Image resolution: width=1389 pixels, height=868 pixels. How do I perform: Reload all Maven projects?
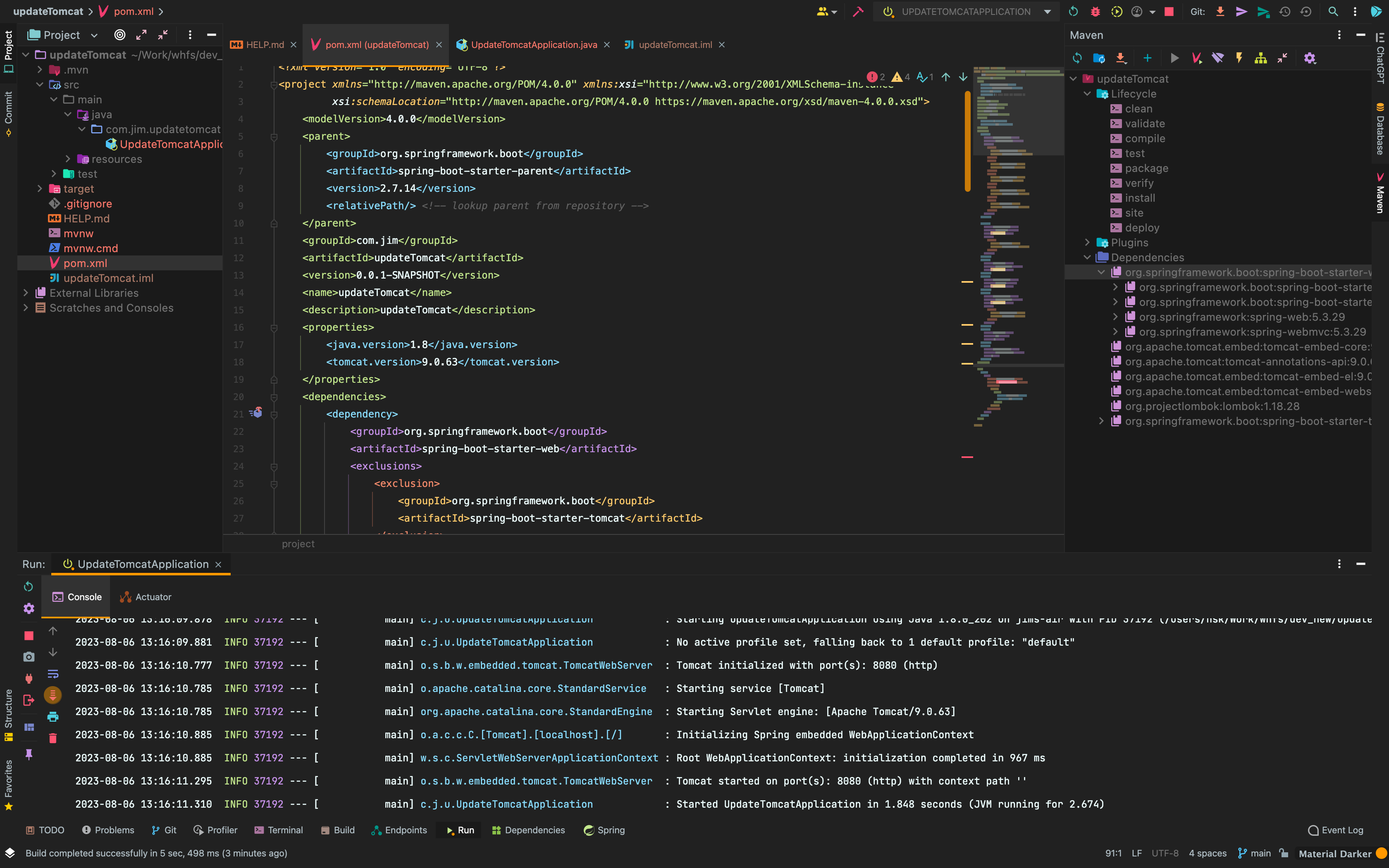[1078, 58]
